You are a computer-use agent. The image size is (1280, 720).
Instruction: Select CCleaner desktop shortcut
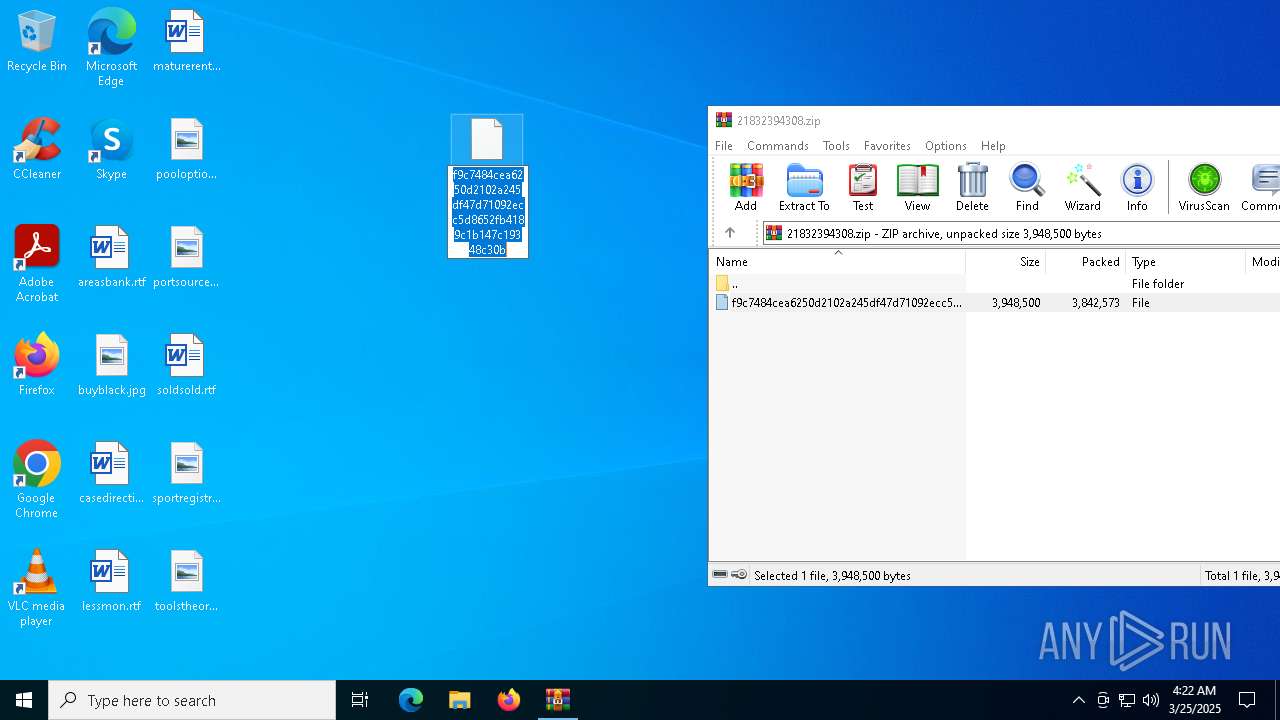click(37, 150)
